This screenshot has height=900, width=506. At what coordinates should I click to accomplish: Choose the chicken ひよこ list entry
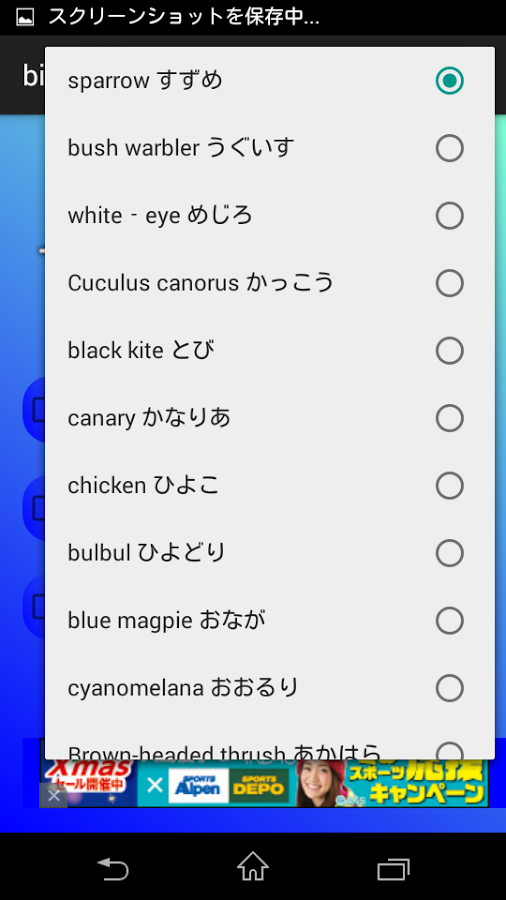click(270, 486)
